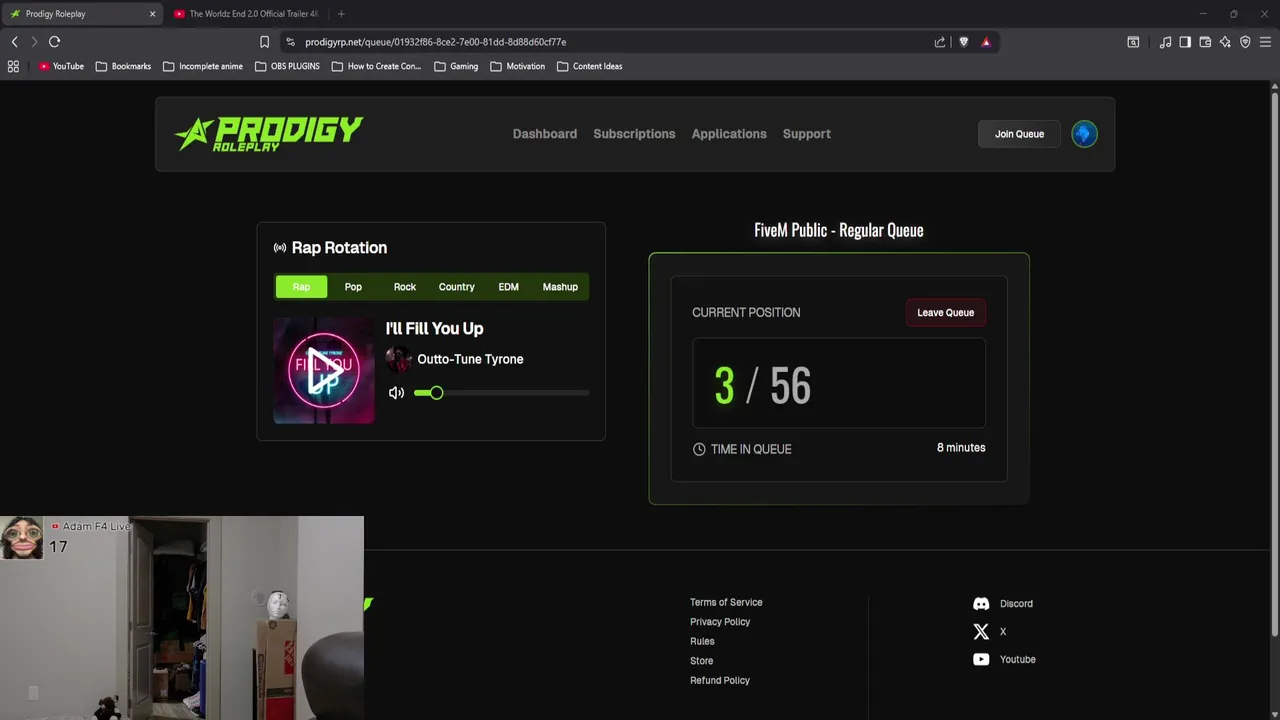Image resolution: width=1280 pixels, height=720 pixels.
Task: Expand the OBS PLUGINS bookmark folder
Action: 287,66
